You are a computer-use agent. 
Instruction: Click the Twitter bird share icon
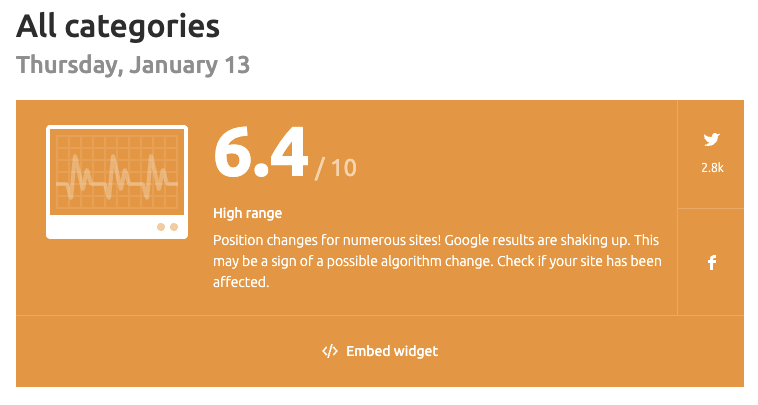(711, 139)
